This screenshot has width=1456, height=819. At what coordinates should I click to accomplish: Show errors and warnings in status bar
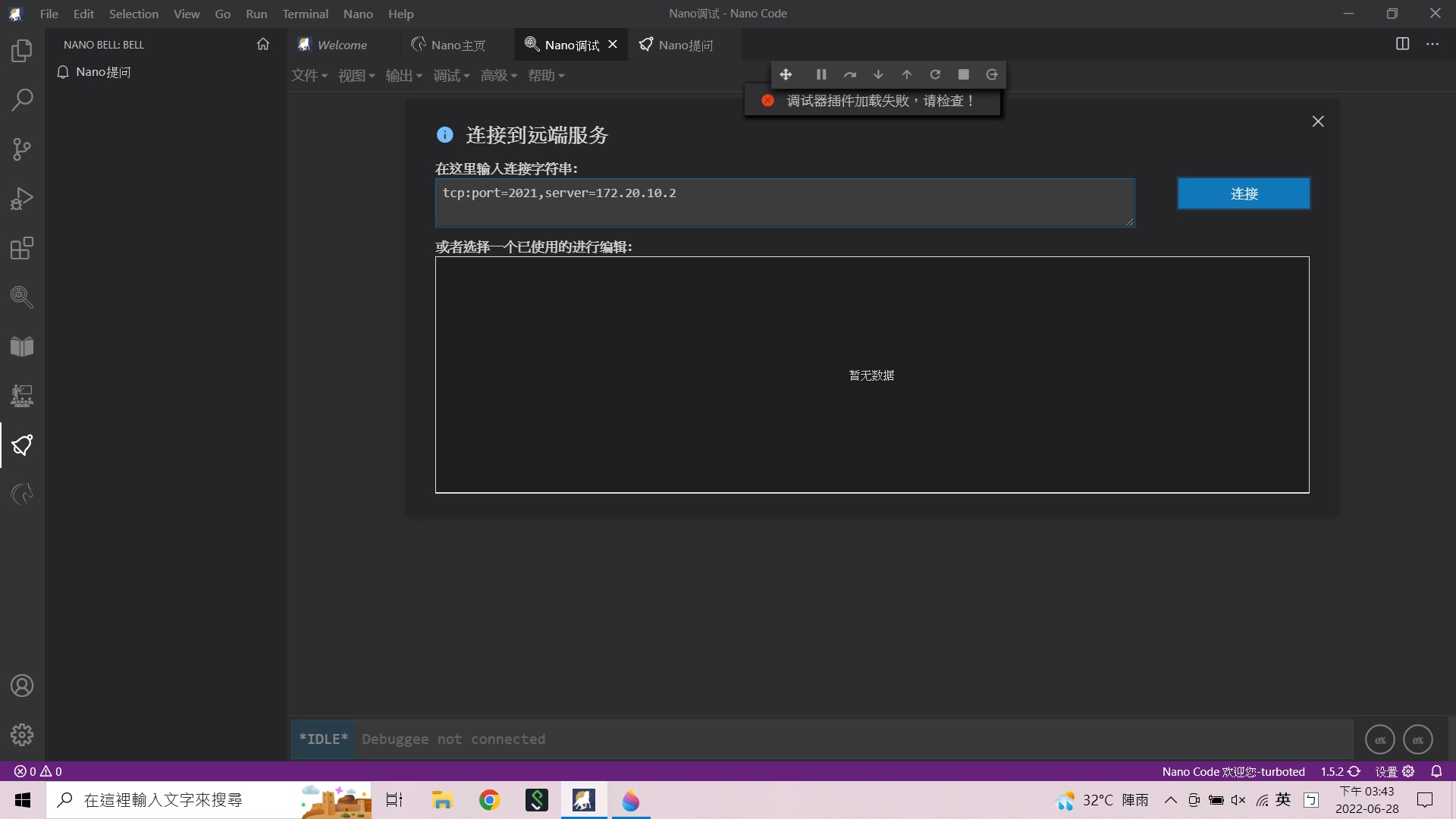click(x=38, y=771)
